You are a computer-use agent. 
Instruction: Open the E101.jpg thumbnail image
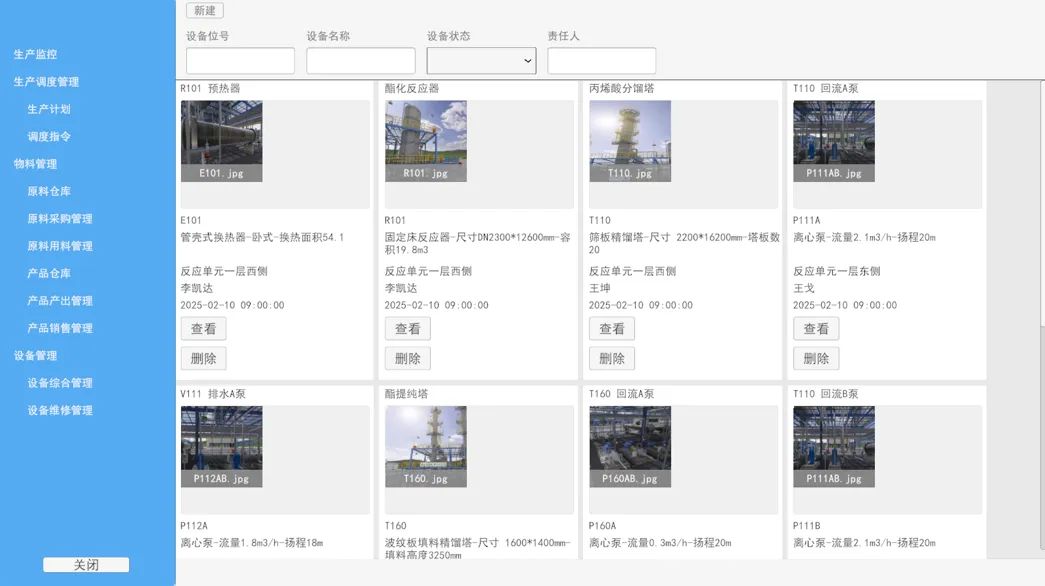[221, 141]
